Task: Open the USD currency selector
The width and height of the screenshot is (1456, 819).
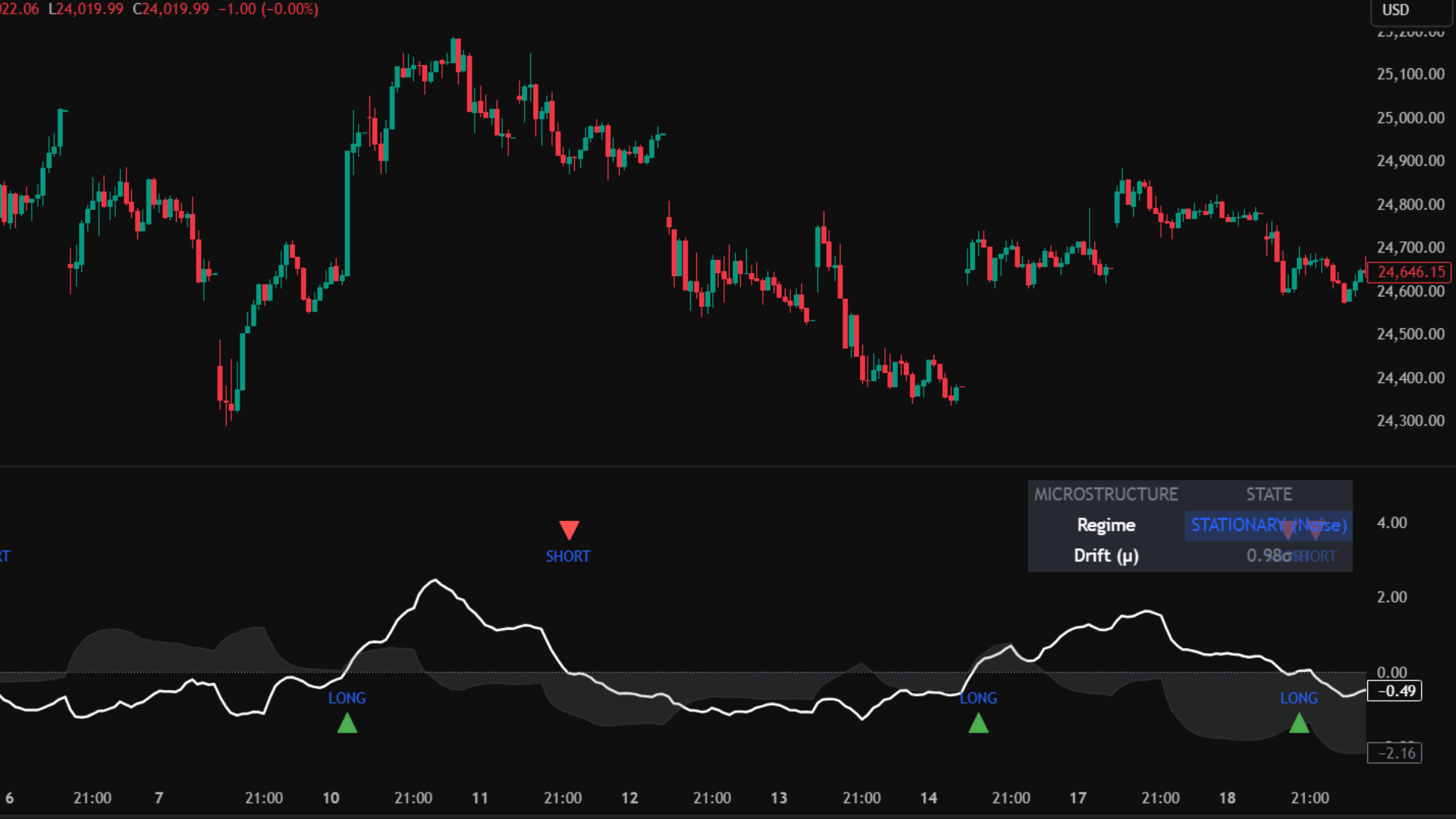Action: click(x=1395, y=11)
